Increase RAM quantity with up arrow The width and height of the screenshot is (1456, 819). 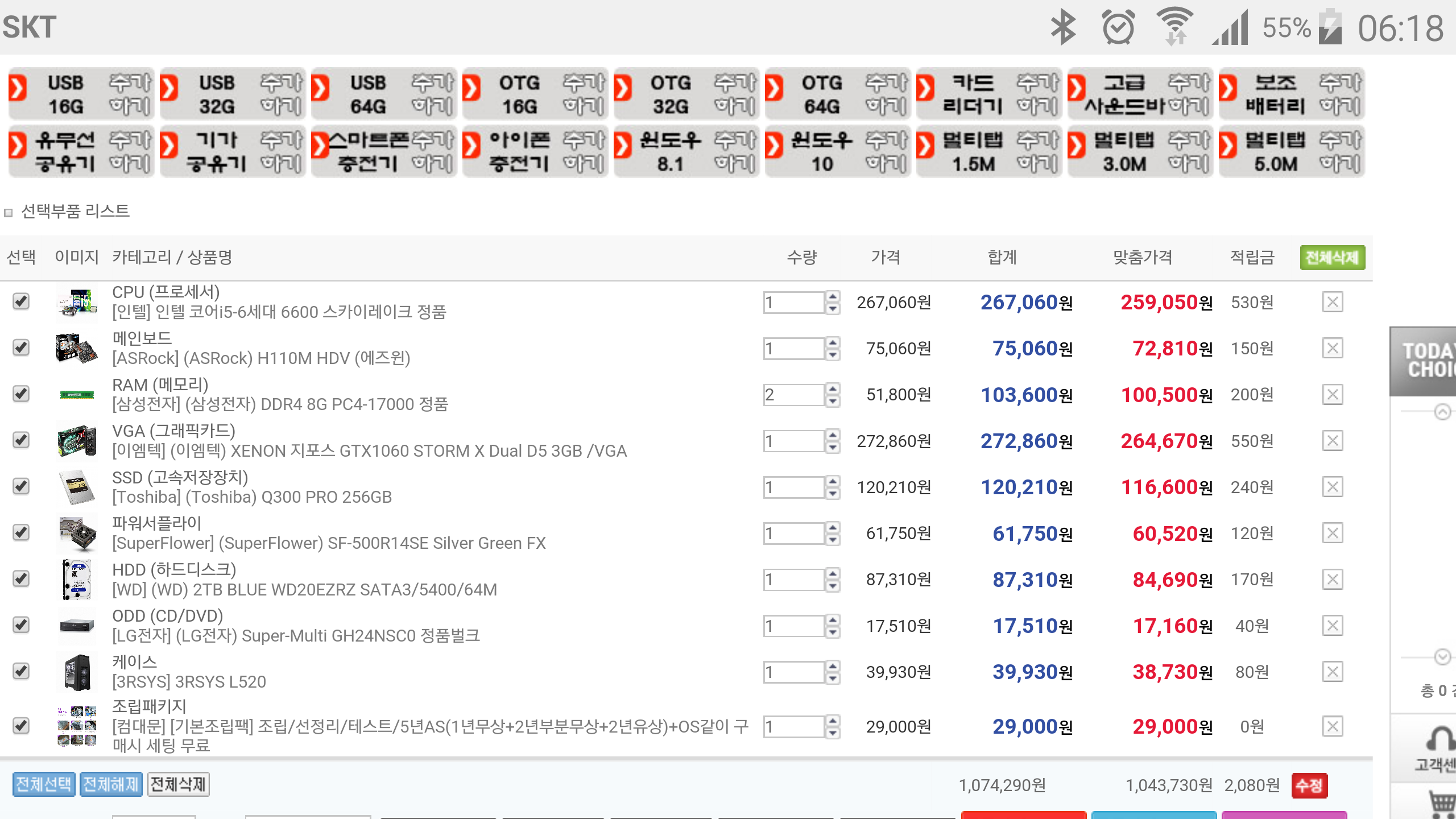pos(833,389)
